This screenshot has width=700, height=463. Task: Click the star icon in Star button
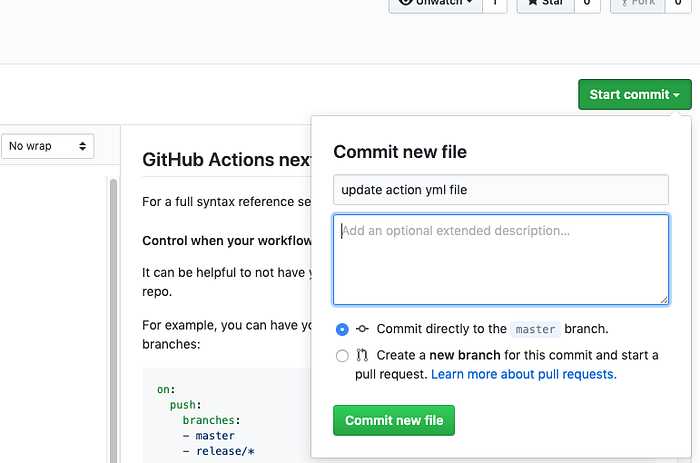click(x=532, y=2)
